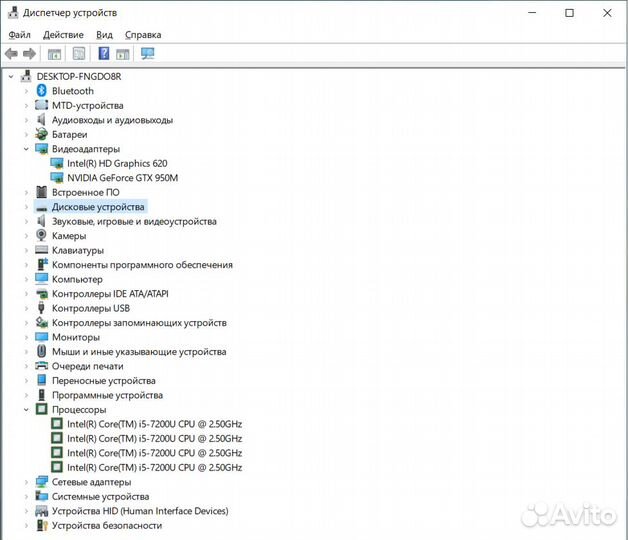Click the Forward arrow toolbar icon
Image resolution: width=628 pixels, height=540 pixels.
point(29,53)
